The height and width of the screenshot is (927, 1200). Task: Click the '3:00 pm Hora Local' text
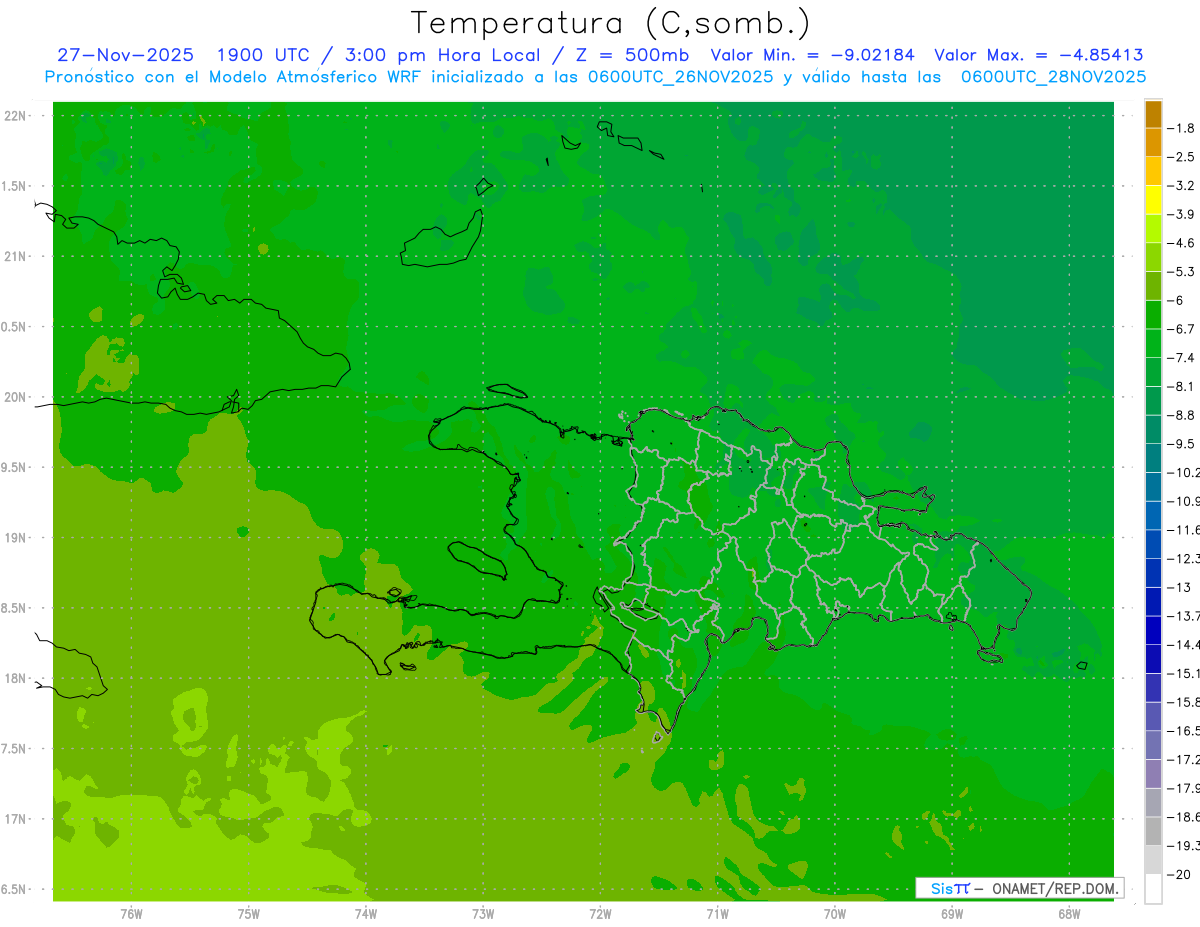pyautogui.click(x=442, y=55)
